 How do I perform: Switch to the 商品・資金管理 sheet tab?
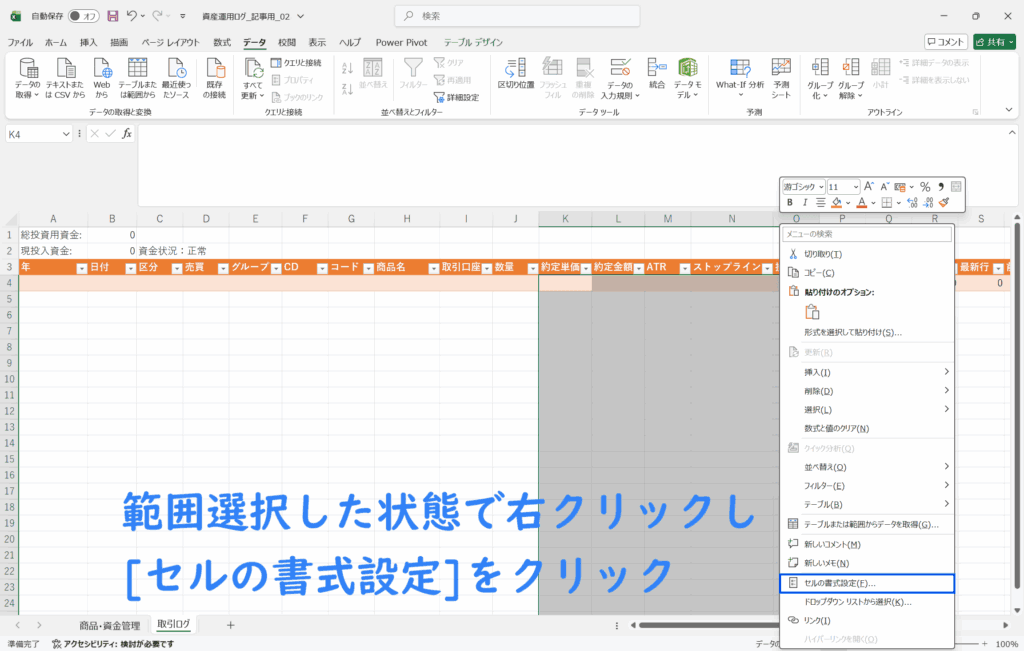(110, 625)
